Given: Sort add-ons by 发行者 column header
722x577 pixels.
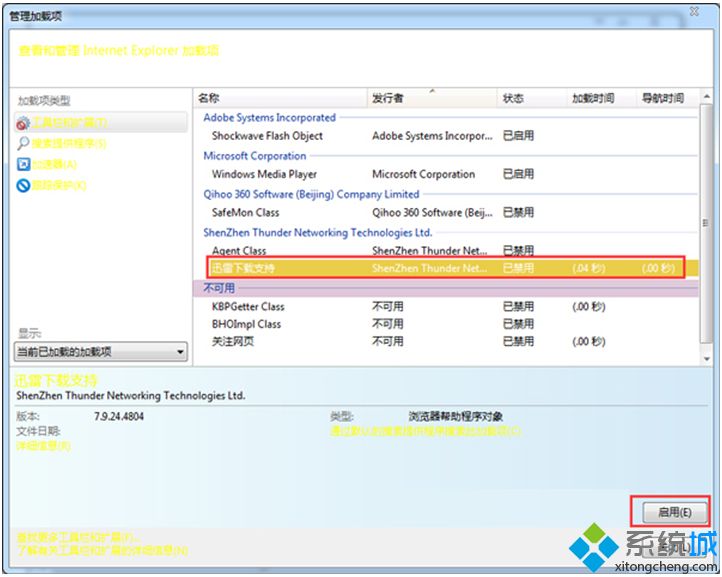Looking at the screenshot, I should tap(432, 98).
